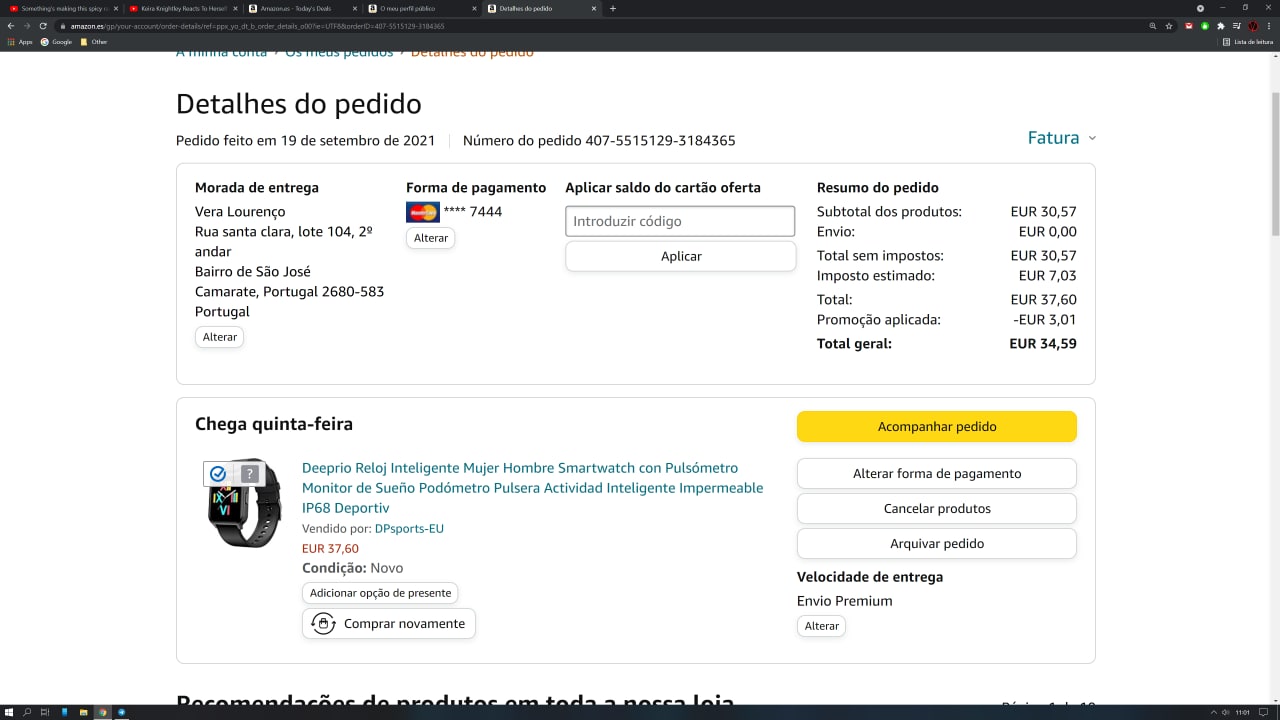
Task: Click the gift card code input field
Action: tap(680, 221)
